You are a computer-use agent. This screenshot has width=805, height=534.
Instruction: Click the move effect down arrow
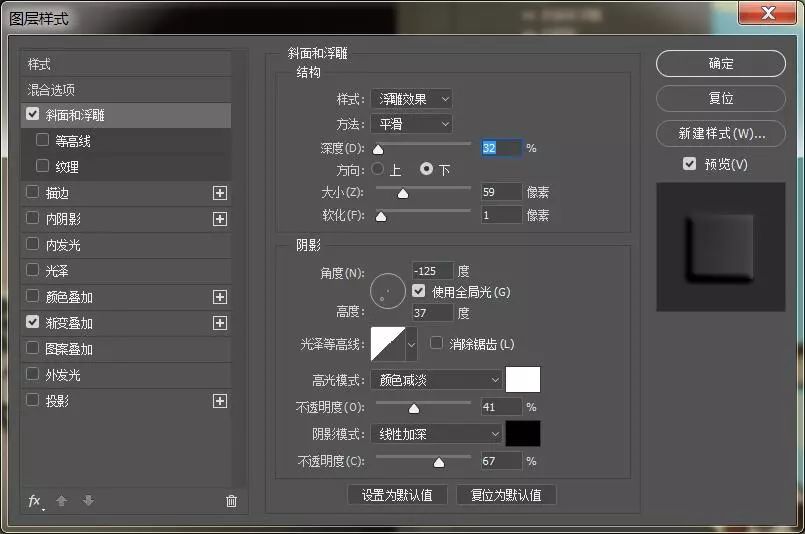[88, 500]
